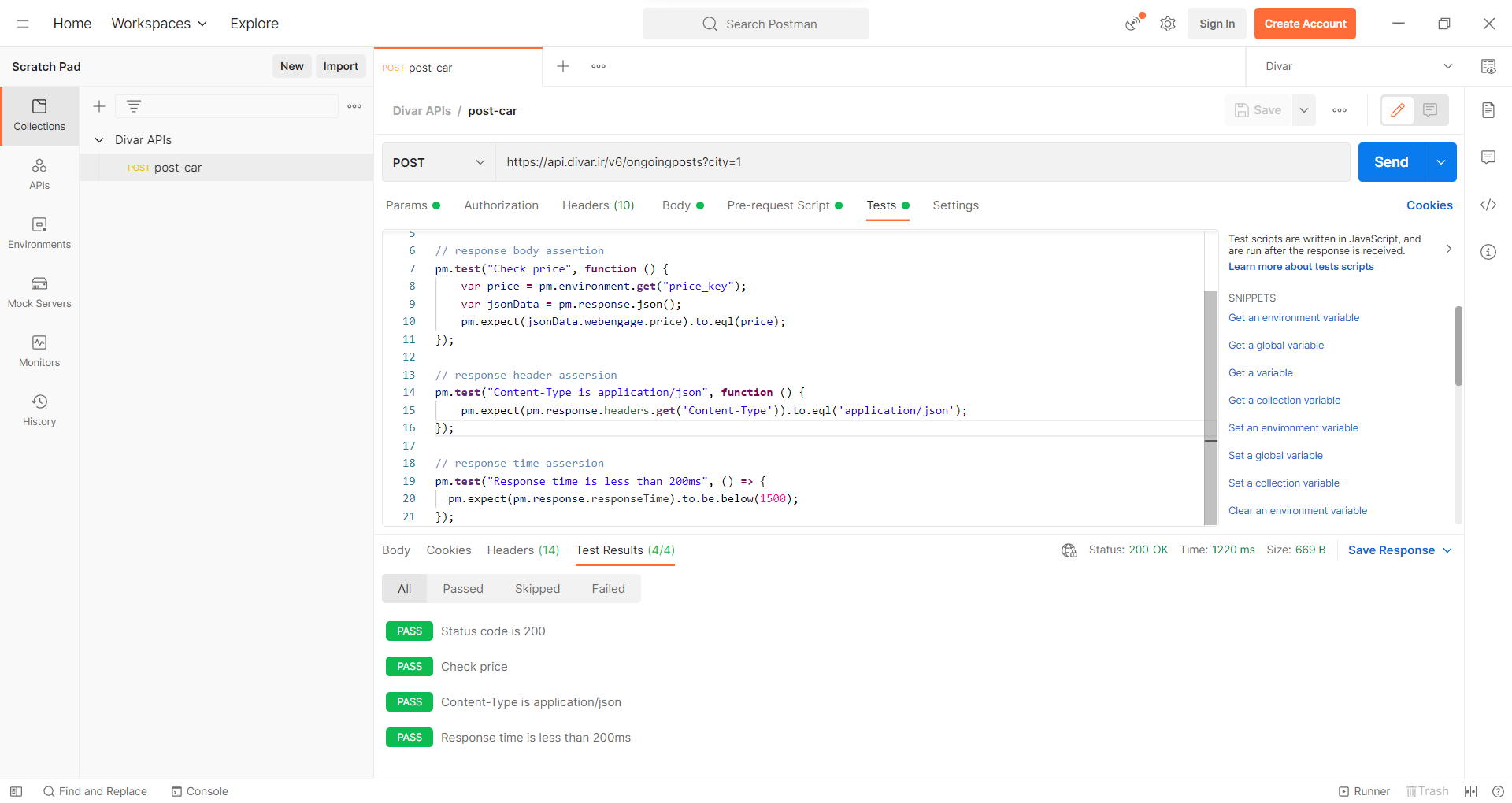Open Monitors in the sidebar
The width and height of the screenshot is (1512, 803).
[39, 352]
